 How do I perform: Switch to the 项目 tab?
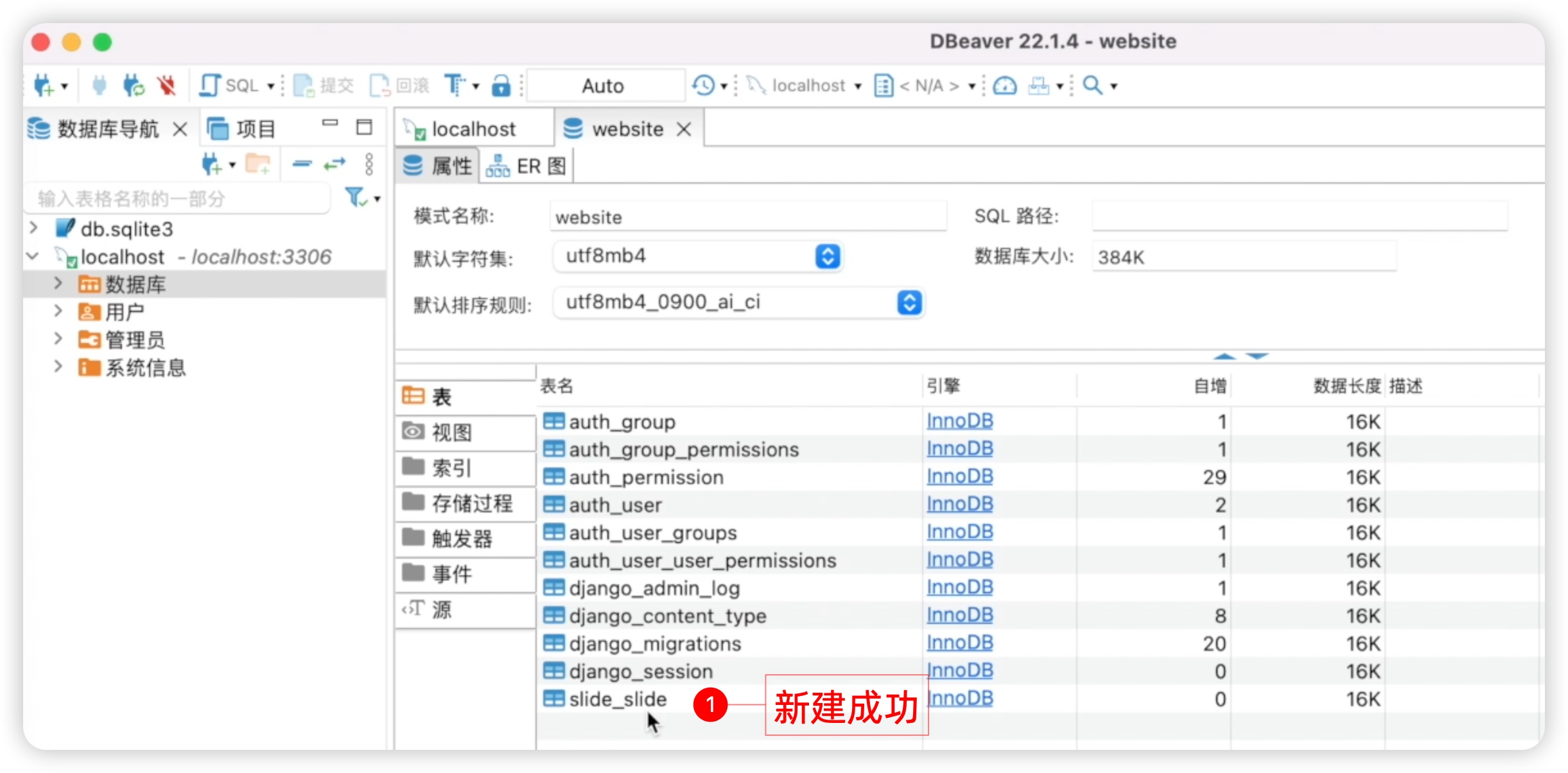tap(241, 129)
